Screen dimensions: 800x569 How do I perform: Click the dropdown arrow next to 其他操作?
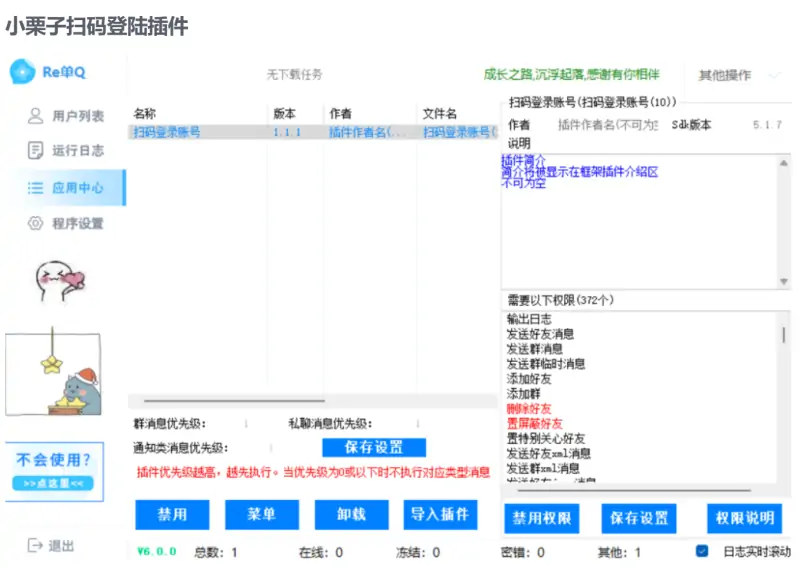tap(775, 76)
